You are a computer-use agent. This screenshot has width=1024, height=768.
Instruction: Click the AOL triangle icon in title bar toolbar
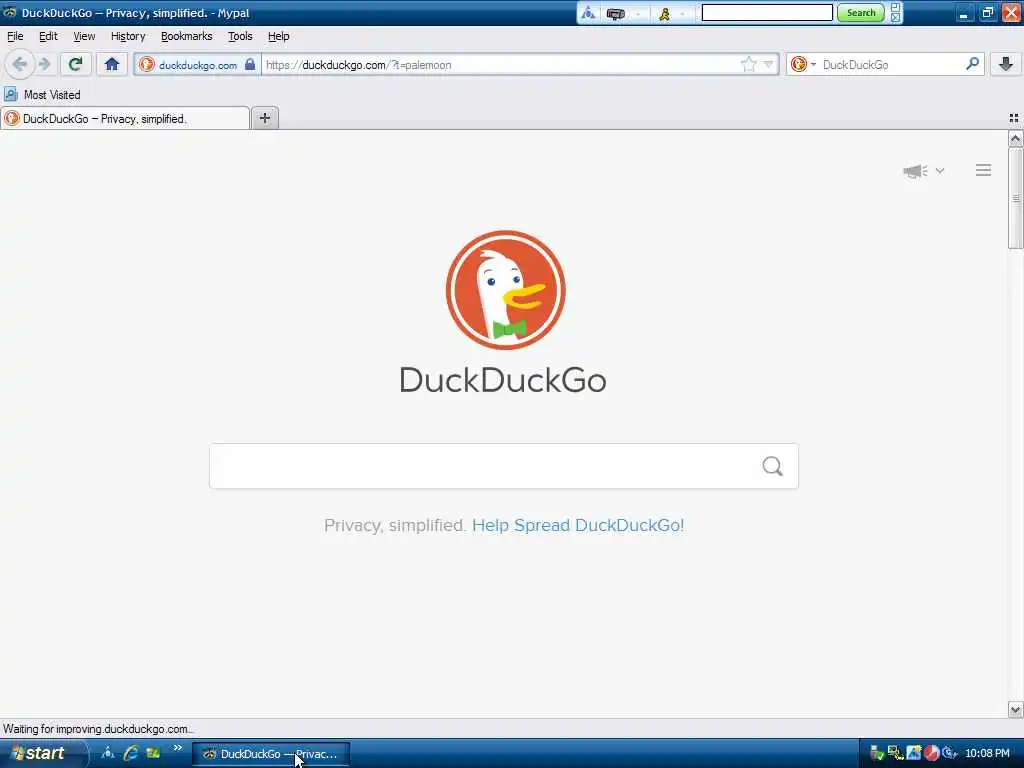(x=588, y=13)
